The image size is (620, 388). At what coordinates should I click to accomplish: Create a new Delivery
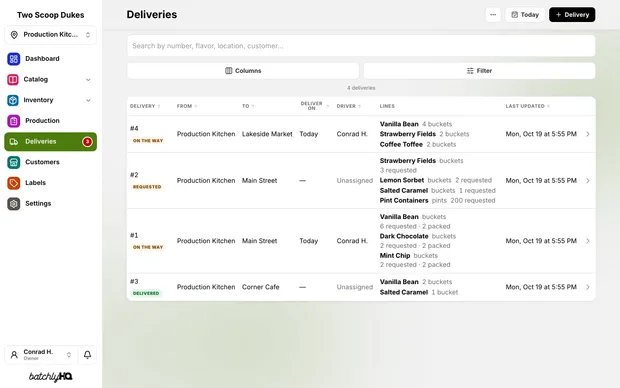click(x=572, y=15)
